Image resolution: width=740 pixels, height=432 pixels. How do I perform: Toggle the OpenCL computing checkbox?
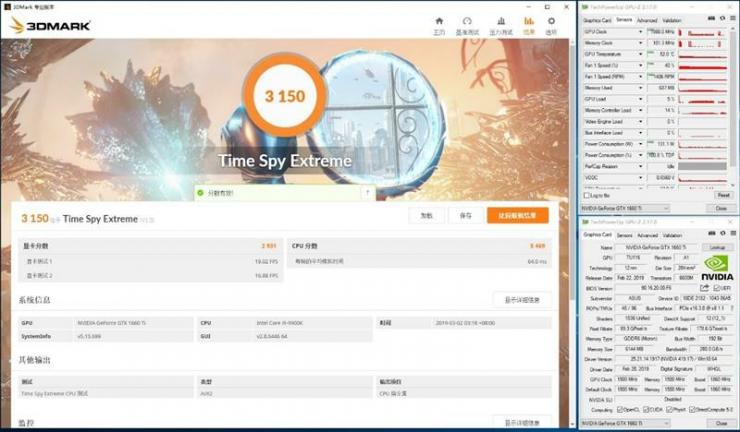click(620, 409)
